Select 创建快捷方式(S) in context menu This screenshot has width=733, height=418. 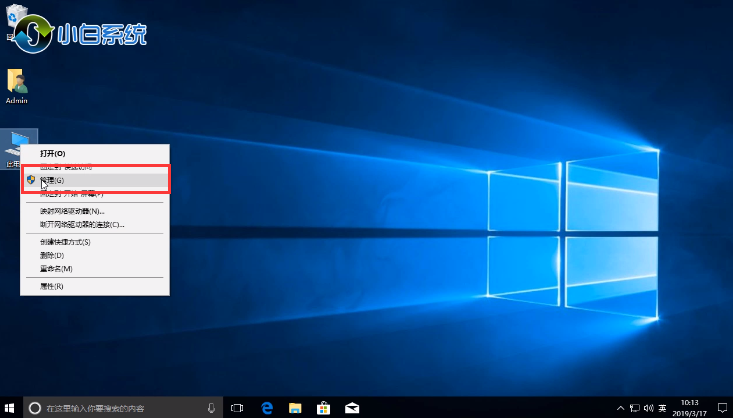pos(95,242)
